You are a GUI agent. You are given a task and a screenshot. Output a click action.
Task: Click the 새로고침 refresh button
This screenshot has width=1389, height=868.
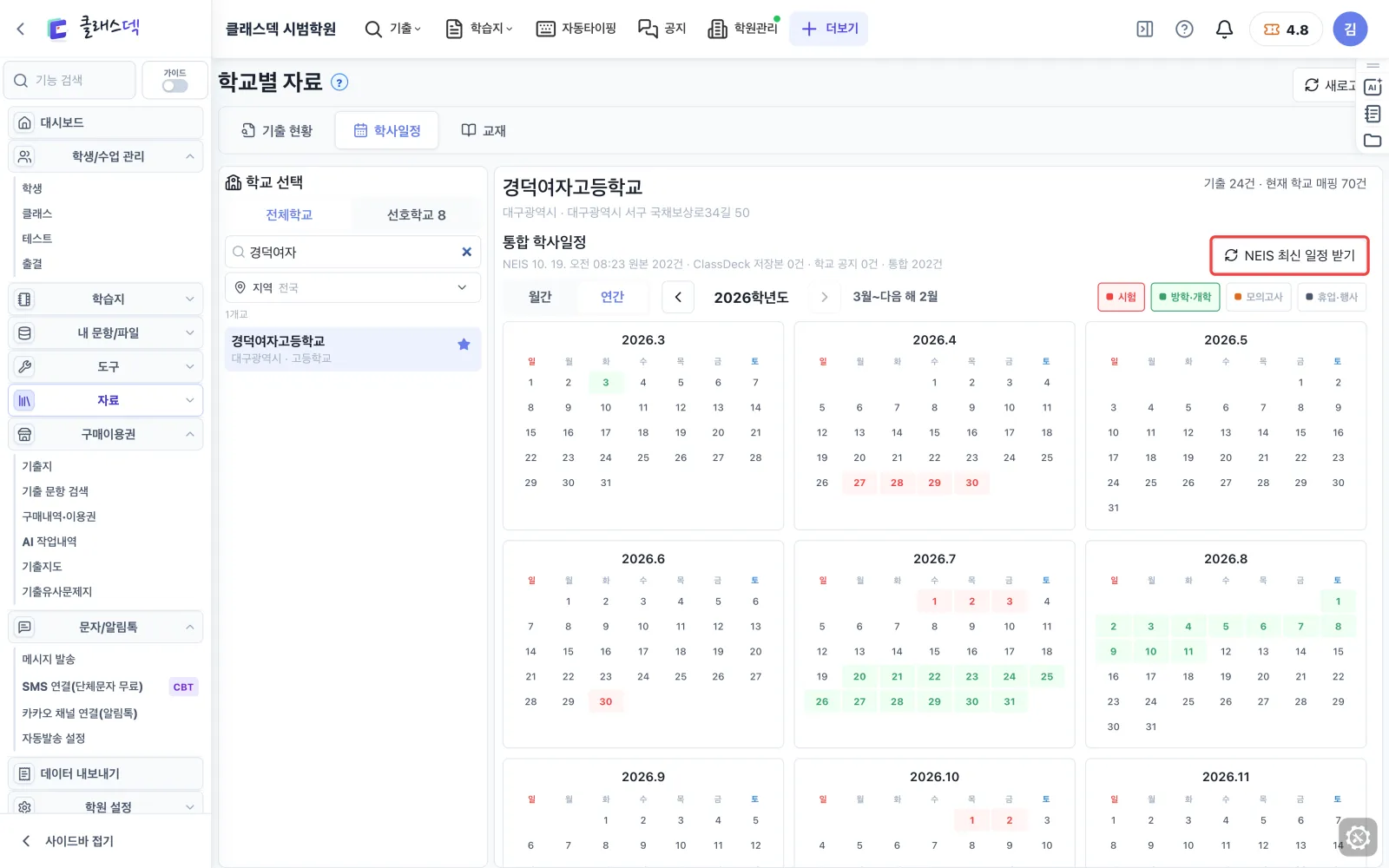coord(1326,85)
